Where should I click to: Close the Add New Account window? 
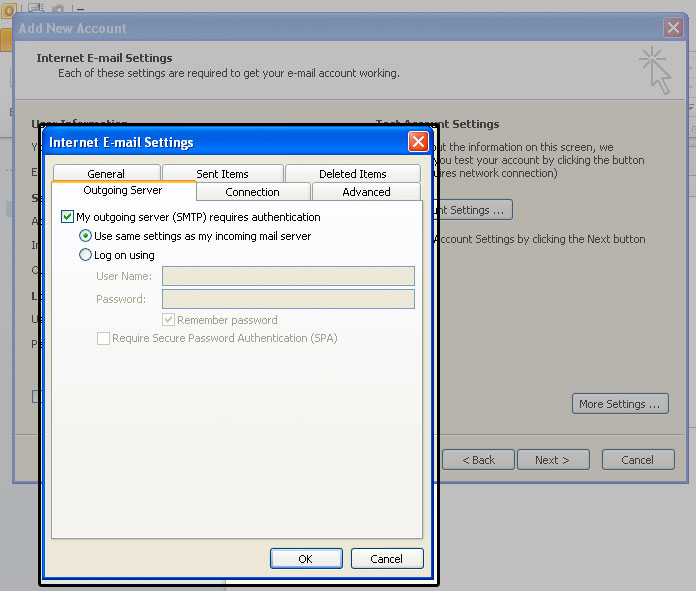(x=673, y=28)
